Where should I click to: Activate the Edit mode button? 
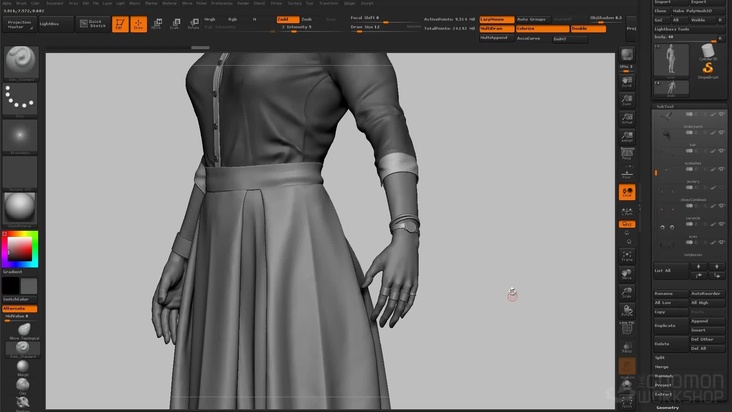point(120,23)
